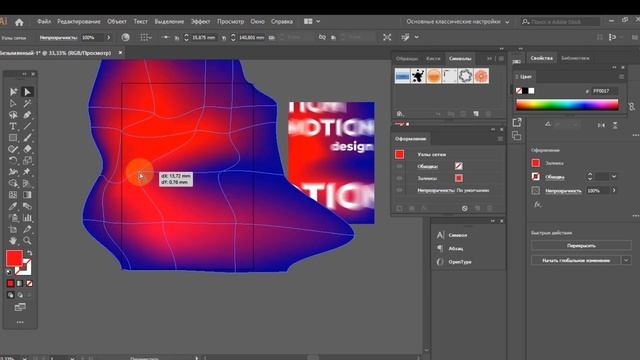Open Цвет panel menu
The width and height of the screenshot is (640, 360).
(621, 76)
